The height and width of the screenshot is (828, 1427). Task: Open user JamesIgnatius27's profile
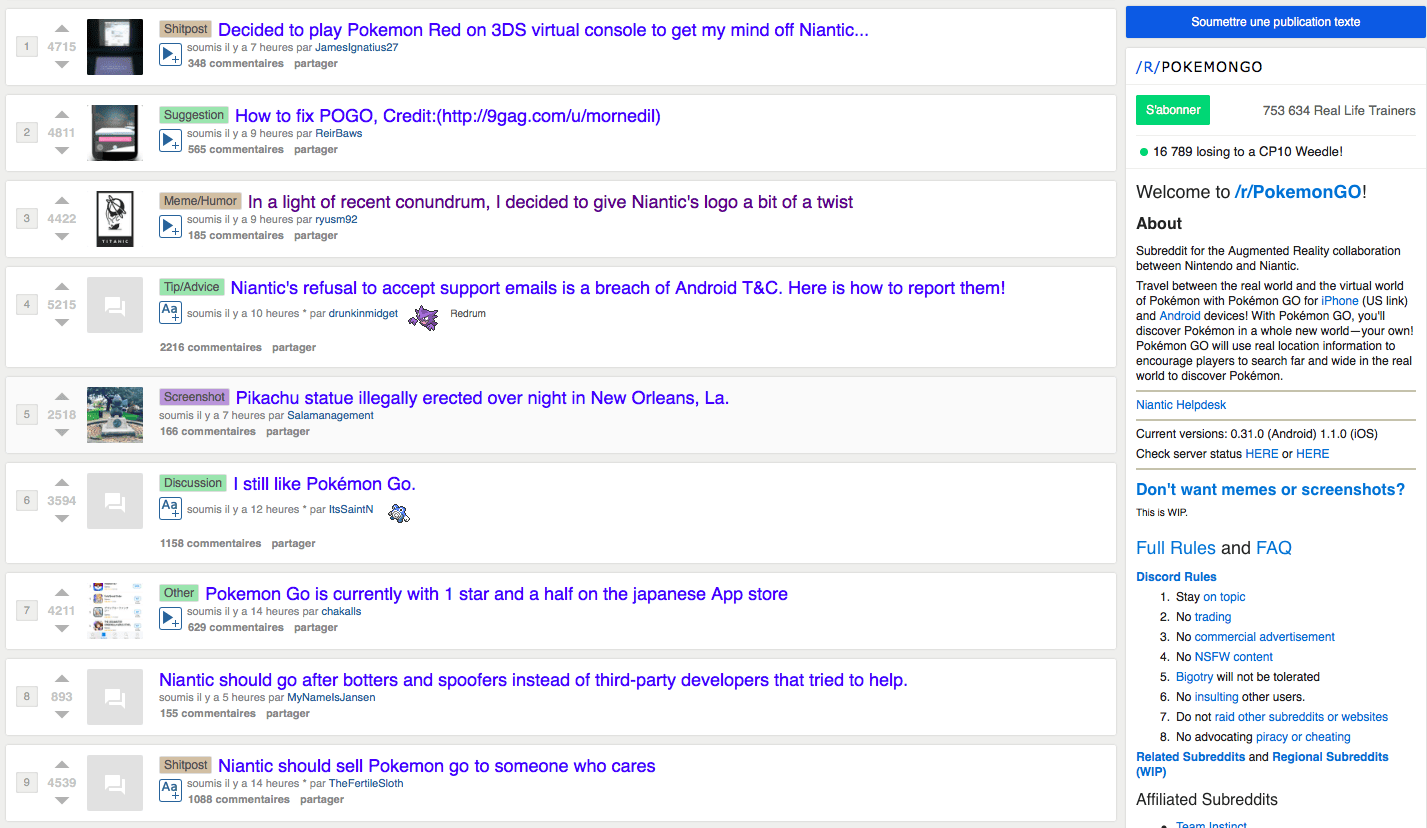(x=356, y=48)
